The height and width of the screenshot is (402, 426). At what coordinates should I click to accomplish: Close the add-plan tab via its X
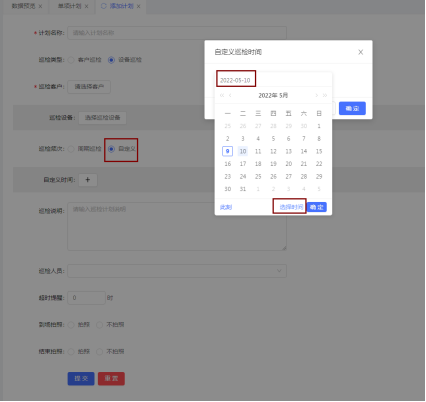[x=138, y=6]
